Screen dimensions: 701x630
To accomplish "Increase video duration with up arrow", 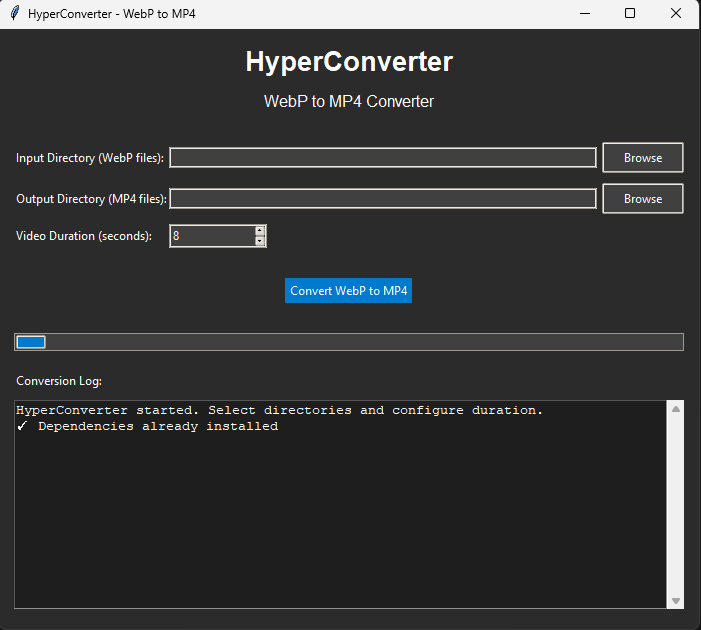I will pos(260,231).
